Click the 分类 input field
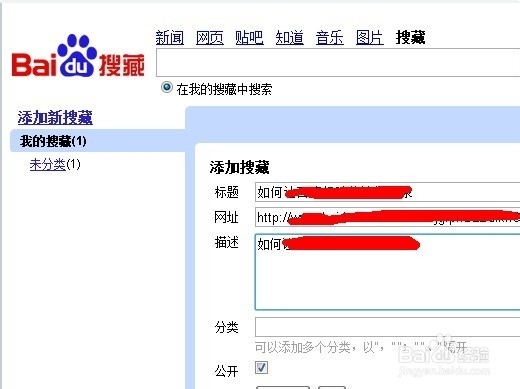This screenshot has width=520, height=389. 387,327
